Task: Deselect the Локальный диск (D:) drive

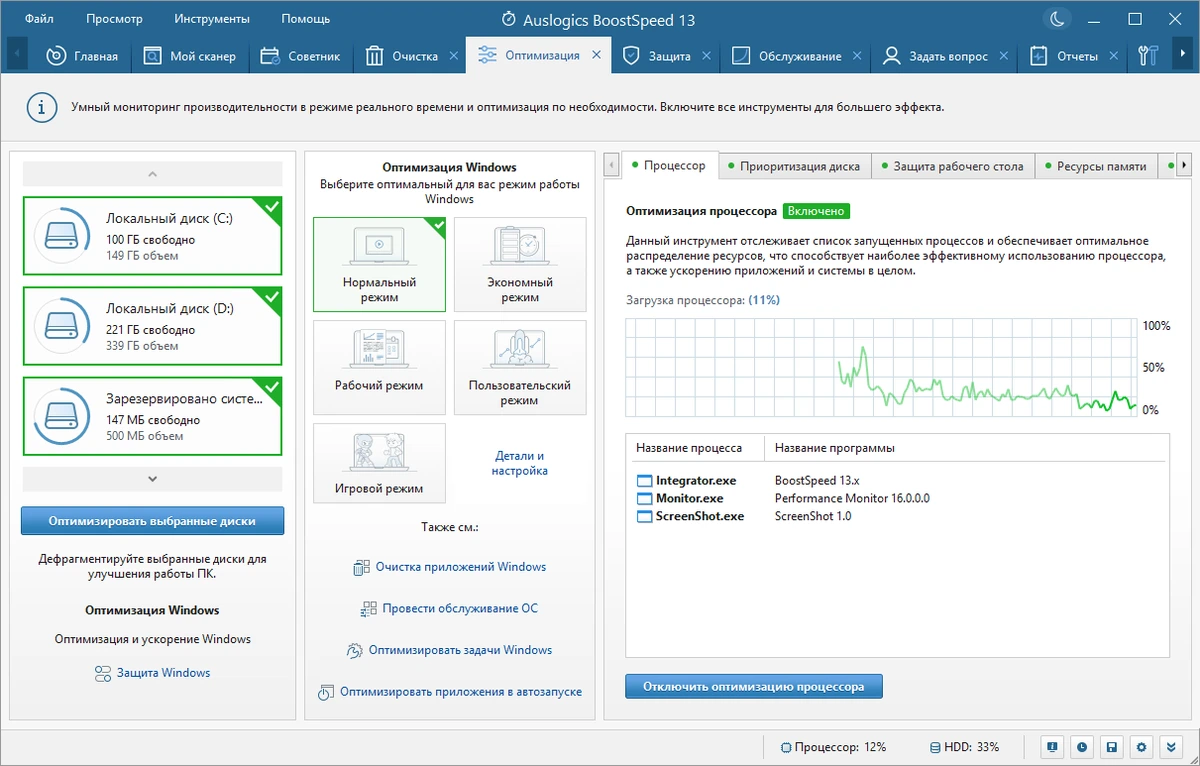Action: [152, 326]
